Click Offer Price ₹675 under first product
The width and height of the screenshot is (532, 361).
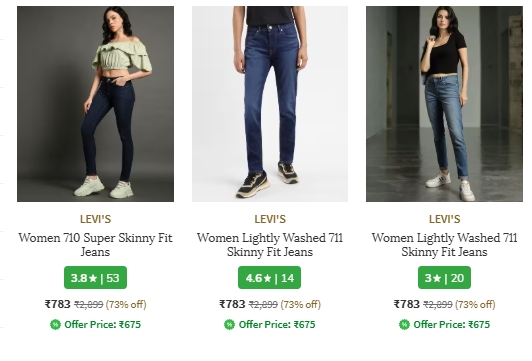tap(102, 325)
